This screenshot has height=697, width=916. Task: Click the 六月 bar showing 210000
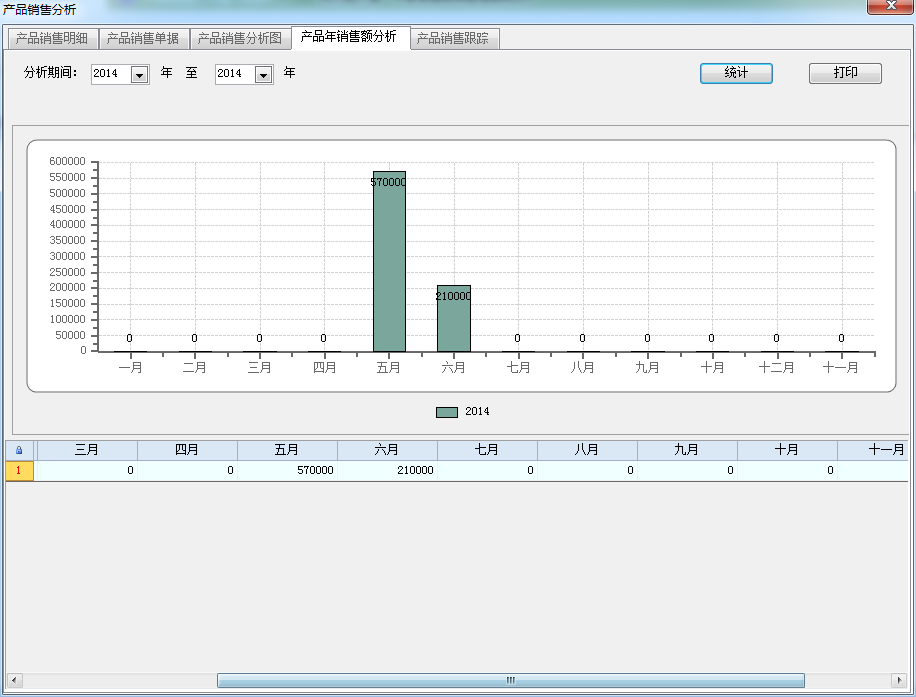pyautogui.click(x=453, y=318)
